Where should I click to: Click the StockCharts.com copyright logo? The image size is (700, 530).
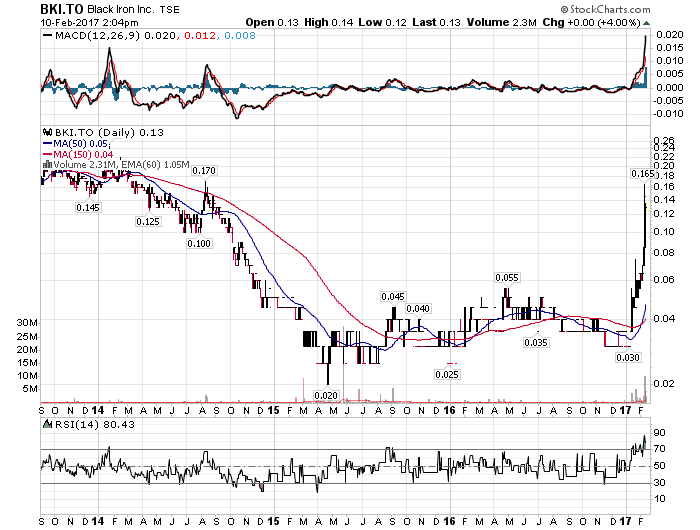click(x=605, y=9)
